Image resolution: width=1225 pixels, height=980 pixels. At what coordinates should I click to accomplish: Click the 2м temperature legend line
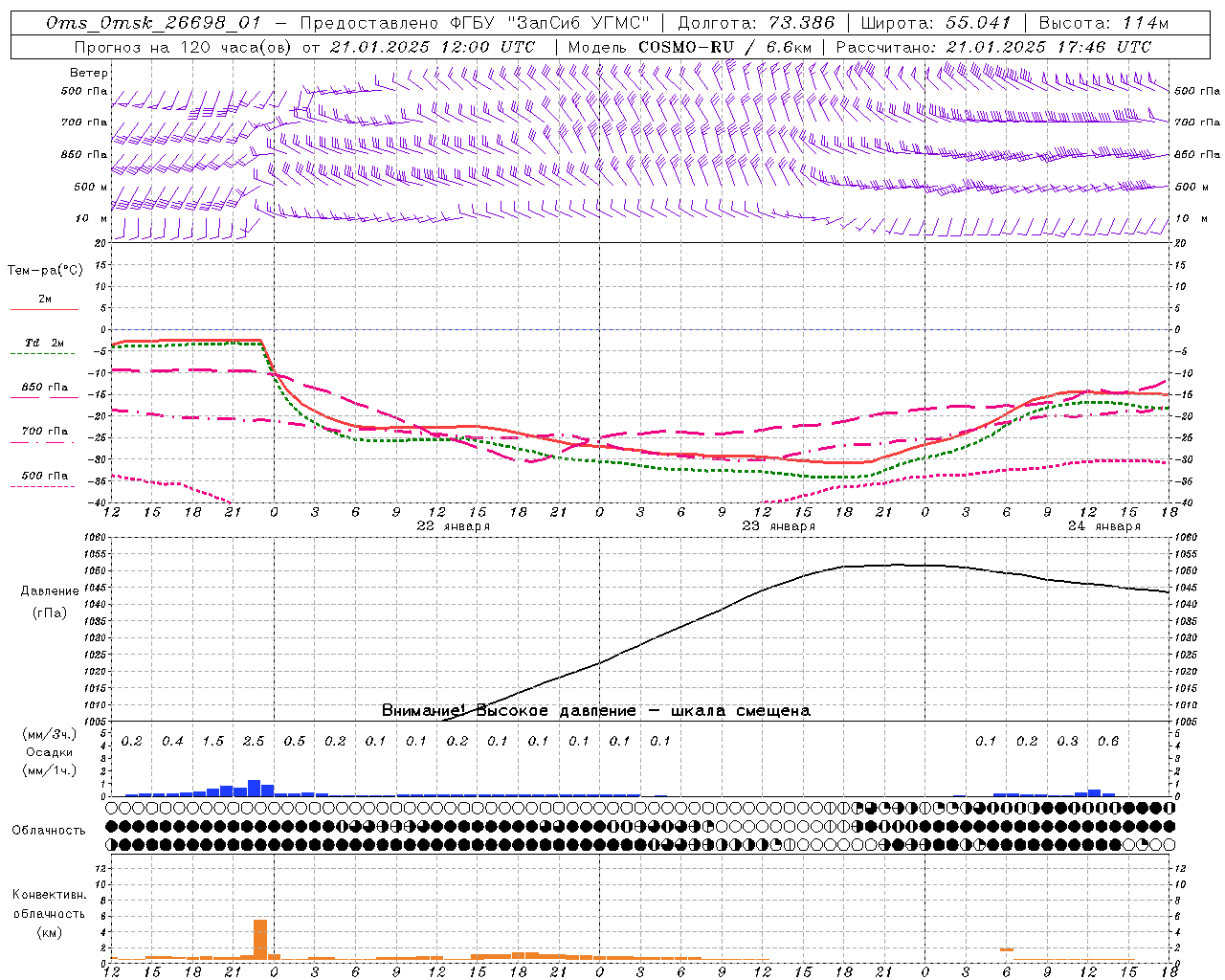[x=45, y=309]
